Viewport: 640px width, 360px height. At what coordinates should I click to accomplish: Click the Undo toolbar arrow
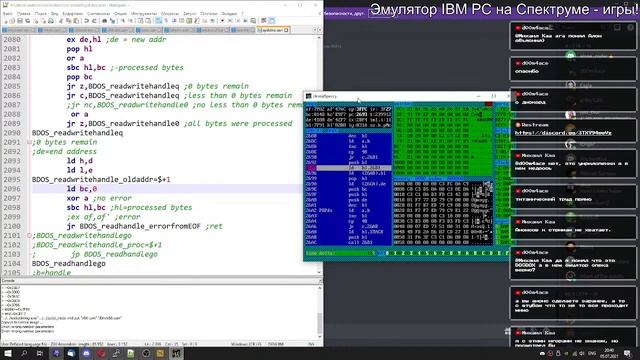coord(86,20)
